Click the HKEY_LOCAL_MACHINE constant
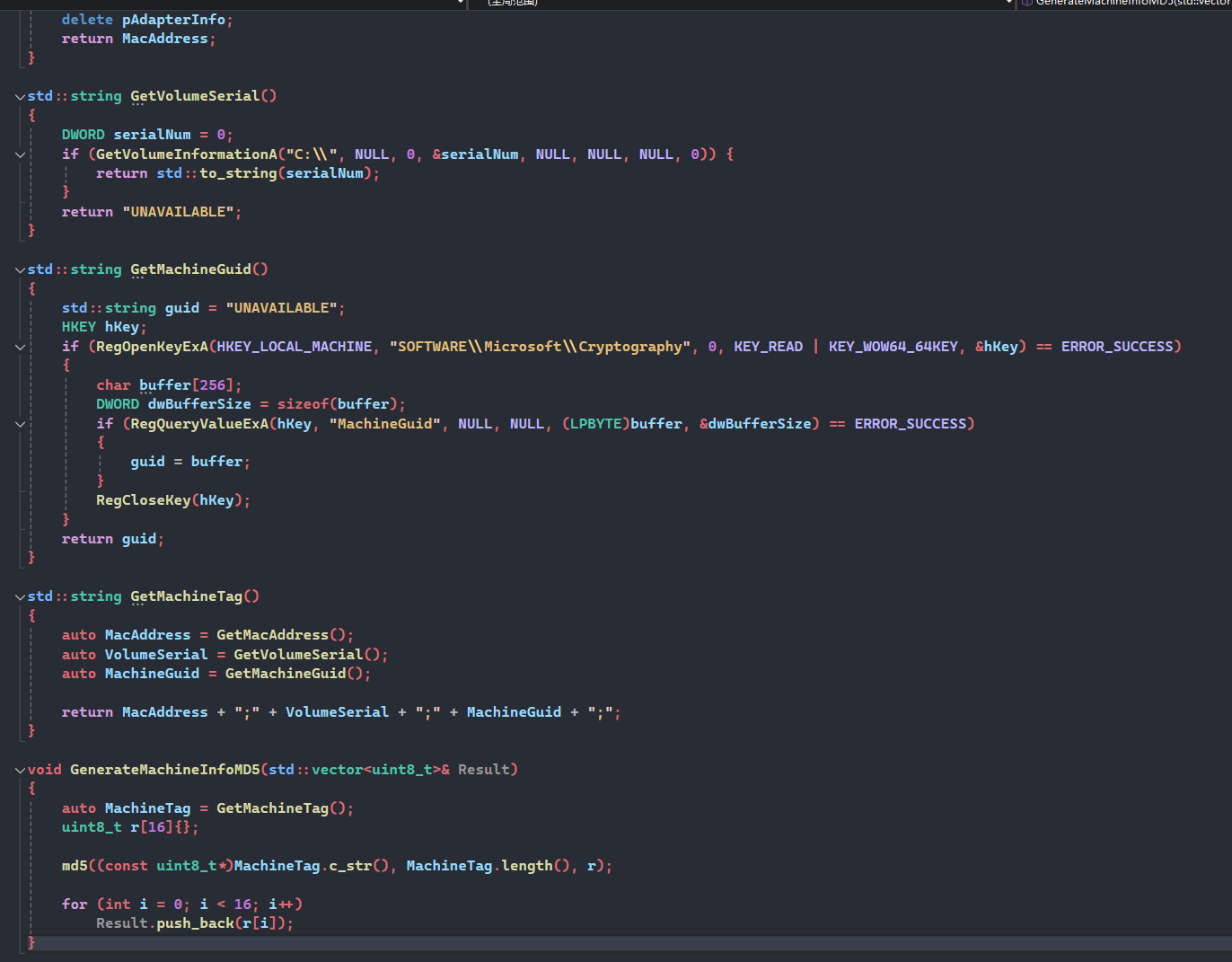This screenshot has width=1232, height=962. 294,347
